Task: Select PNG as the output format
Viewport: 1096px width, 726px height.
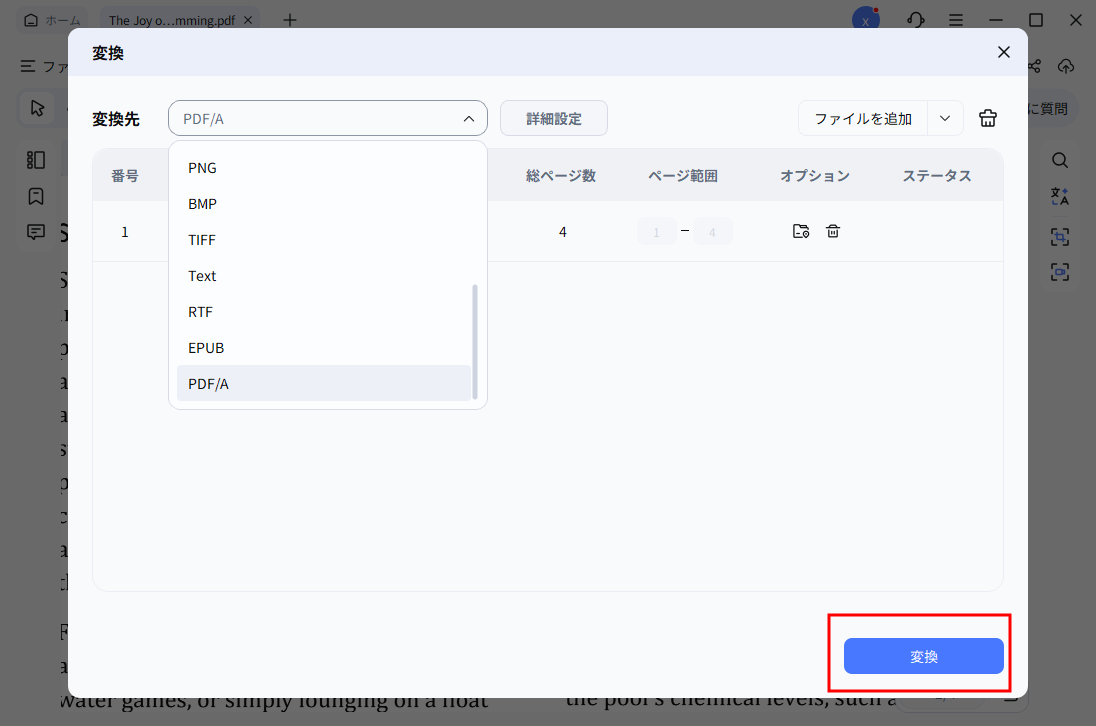Action: point(202,168)
